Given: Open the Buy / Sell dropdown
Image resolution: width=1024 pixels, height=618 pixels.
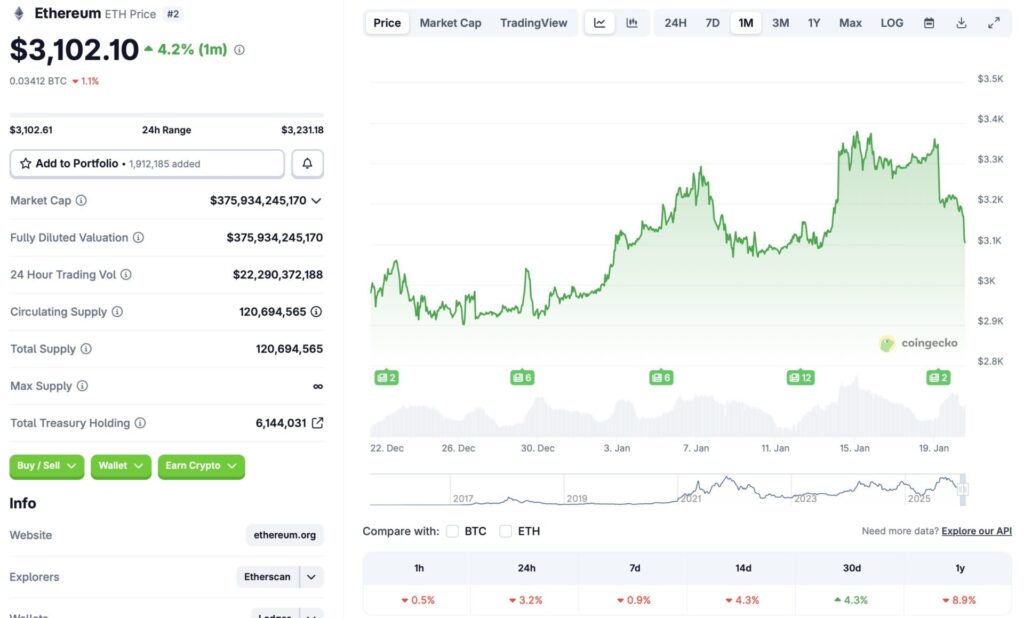Looking at the screenshot, I should pos(46,466).
